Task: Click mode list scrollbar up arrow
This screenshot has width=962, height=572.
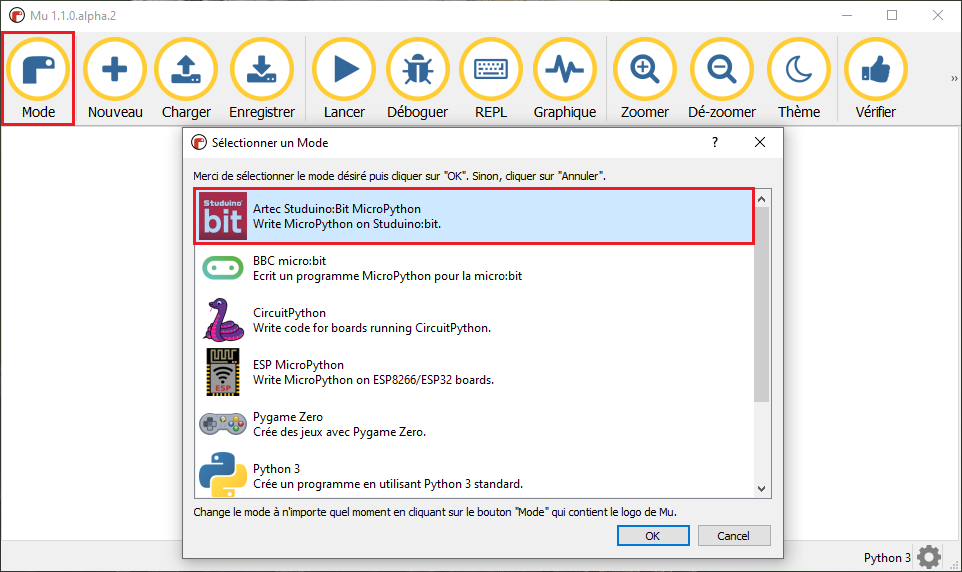Action: 761,199
